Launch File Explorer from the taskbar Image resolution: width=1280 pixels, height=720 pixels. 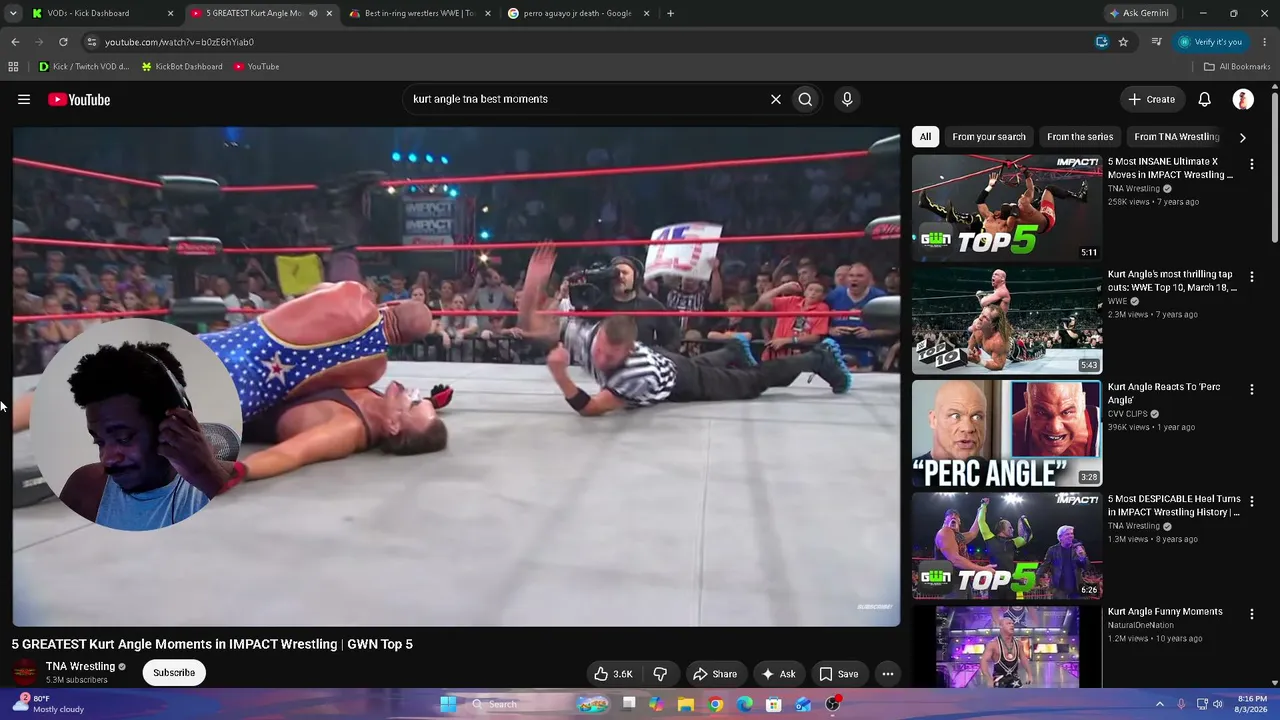[x=686, y=704]
